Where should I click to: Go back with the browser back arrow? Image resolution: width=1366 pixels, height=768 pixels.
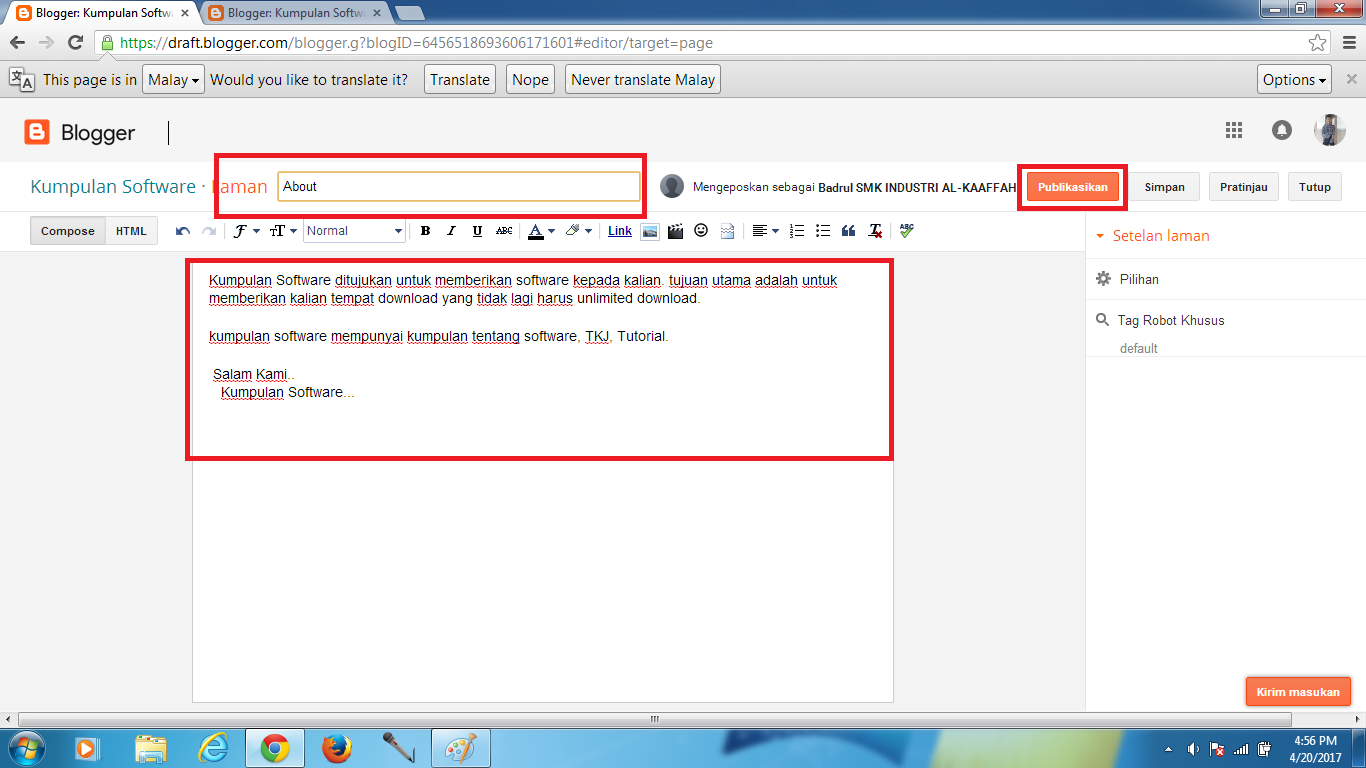pyautogui.click(x=17, y=43)
